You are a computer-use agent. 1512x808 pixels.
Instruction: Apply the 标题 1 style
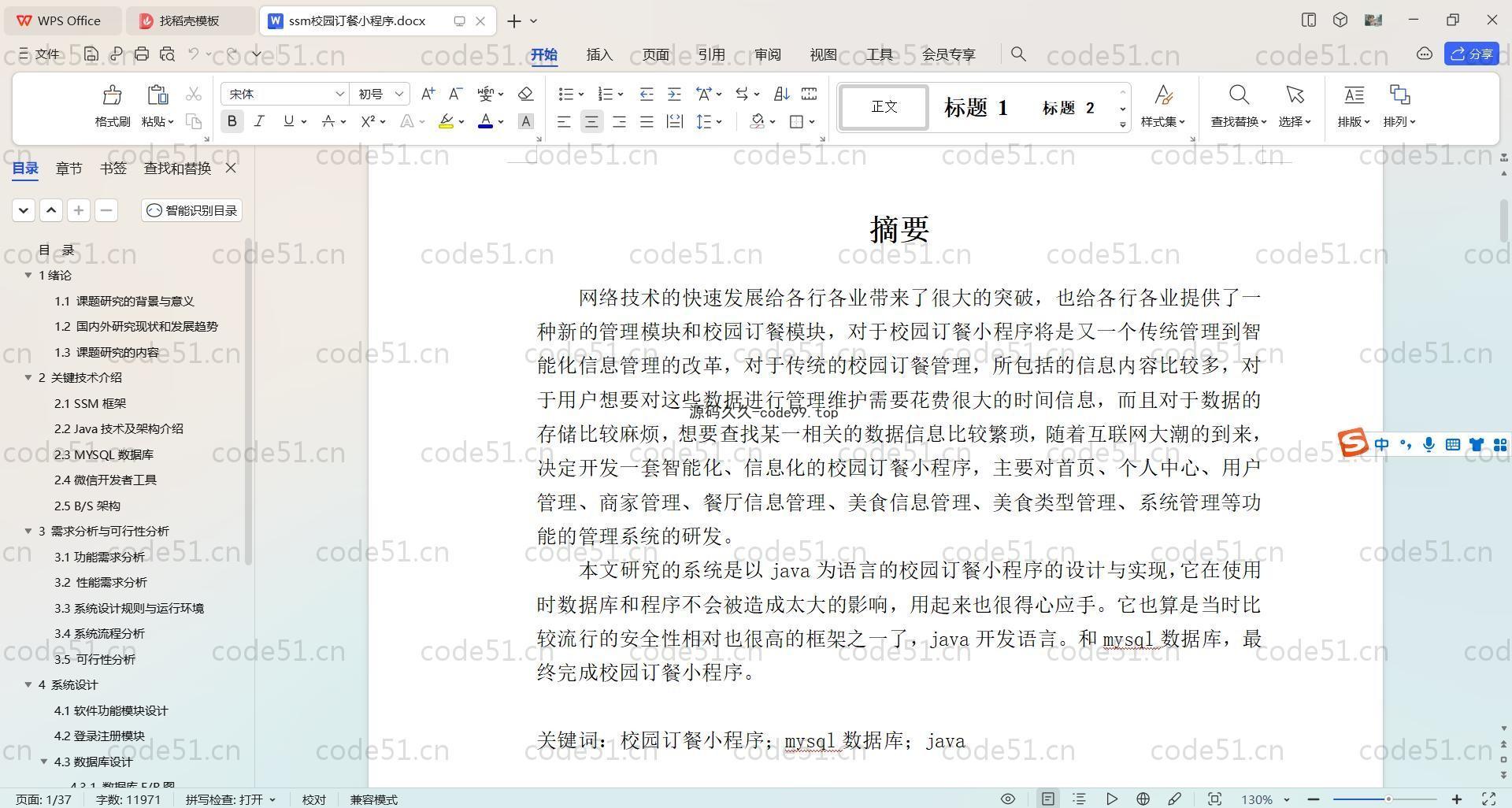[x=976, y=107]
